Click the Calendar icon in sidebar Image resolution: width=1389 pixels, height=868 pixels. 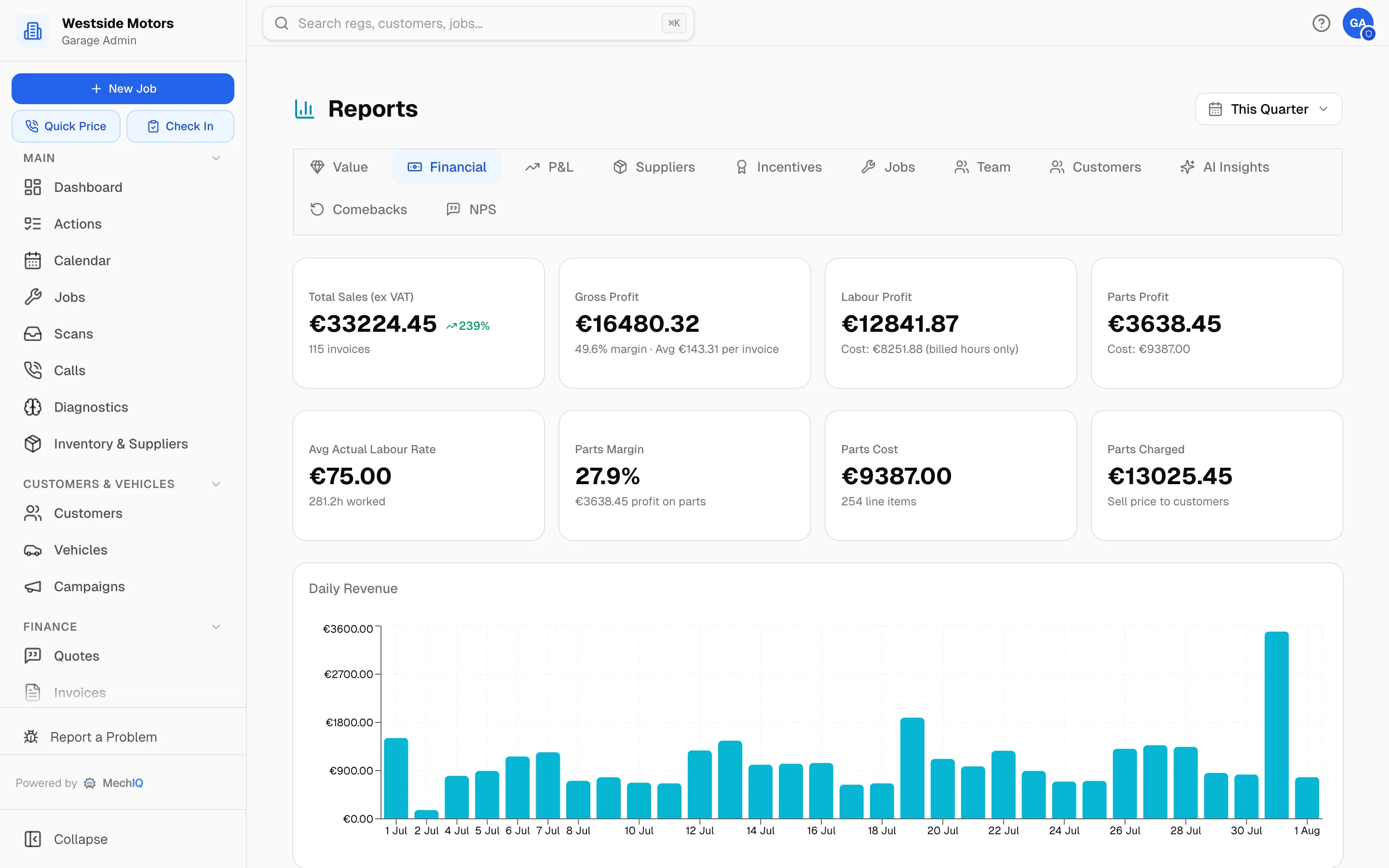tap(33, 260)
